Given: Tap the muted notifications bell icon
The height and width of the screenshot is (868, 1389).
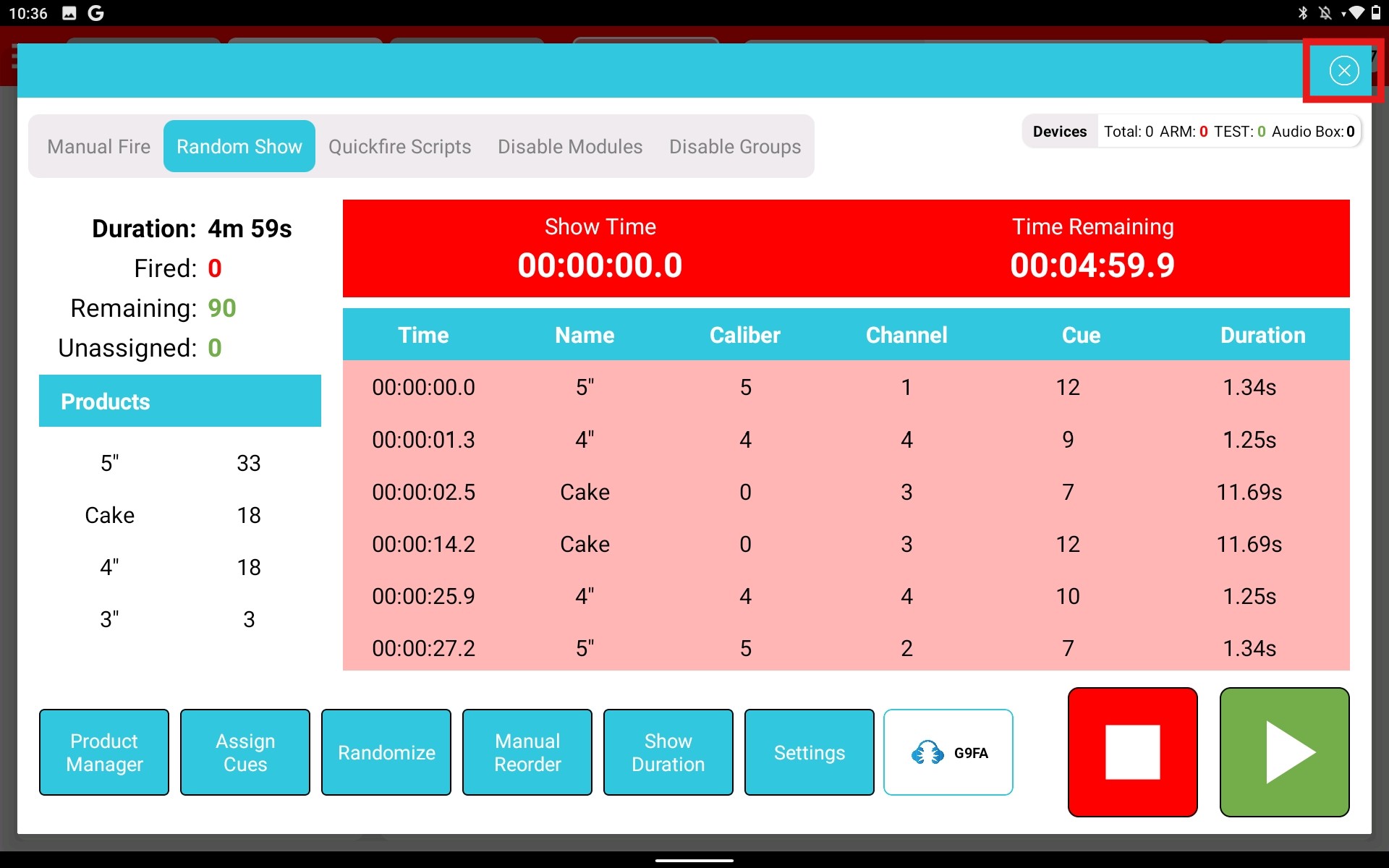Looking at the screenshot, I should coord(1325,13).
